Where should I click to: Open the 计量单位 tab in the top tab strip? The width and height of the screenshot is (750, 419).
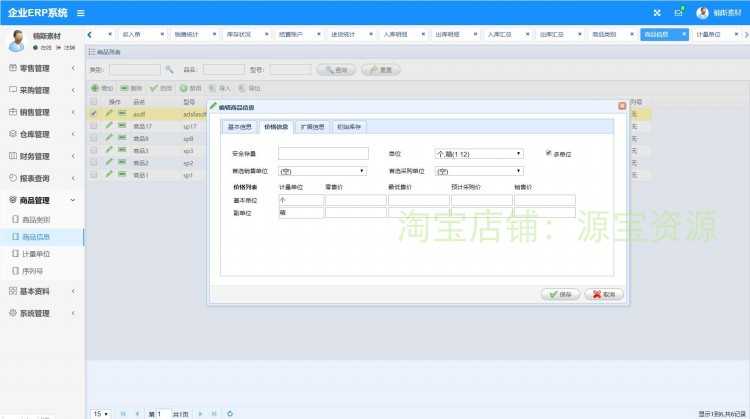708,34
